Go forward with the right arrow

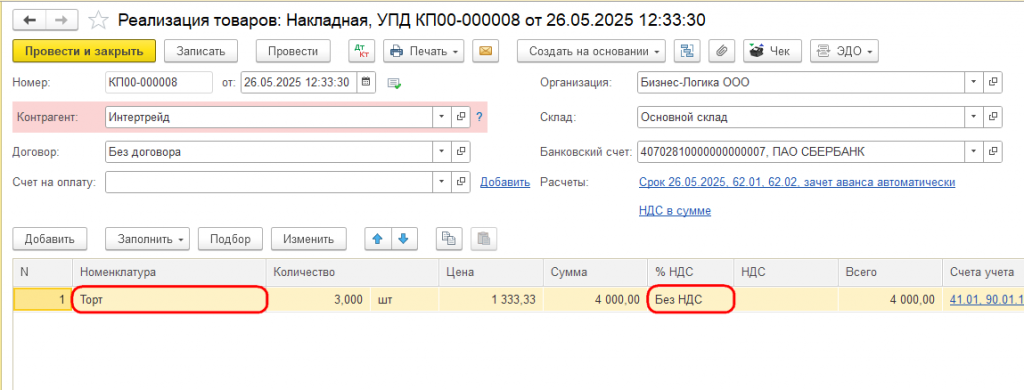pos(61,20)
